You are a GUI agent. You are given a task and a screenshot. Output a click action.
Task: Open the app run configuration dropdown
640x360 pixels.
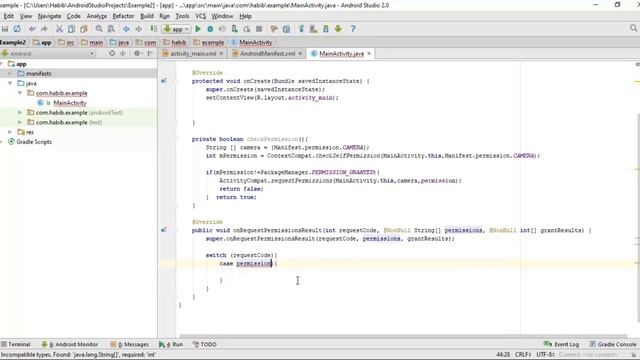pos(176,29)
